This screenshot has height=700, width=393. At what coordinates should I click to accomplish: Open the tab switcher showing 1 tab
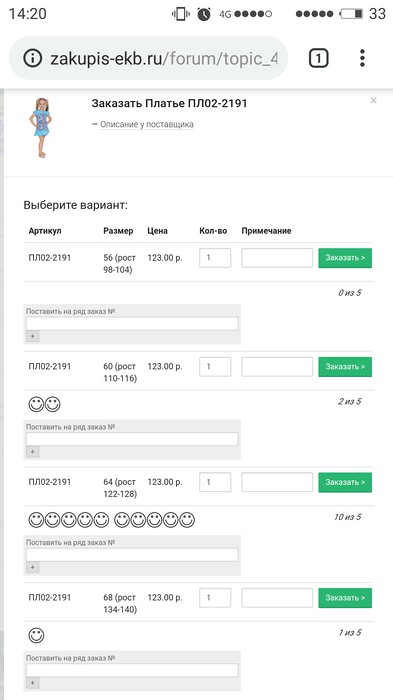pyautogui.click(x=318, y=58)
